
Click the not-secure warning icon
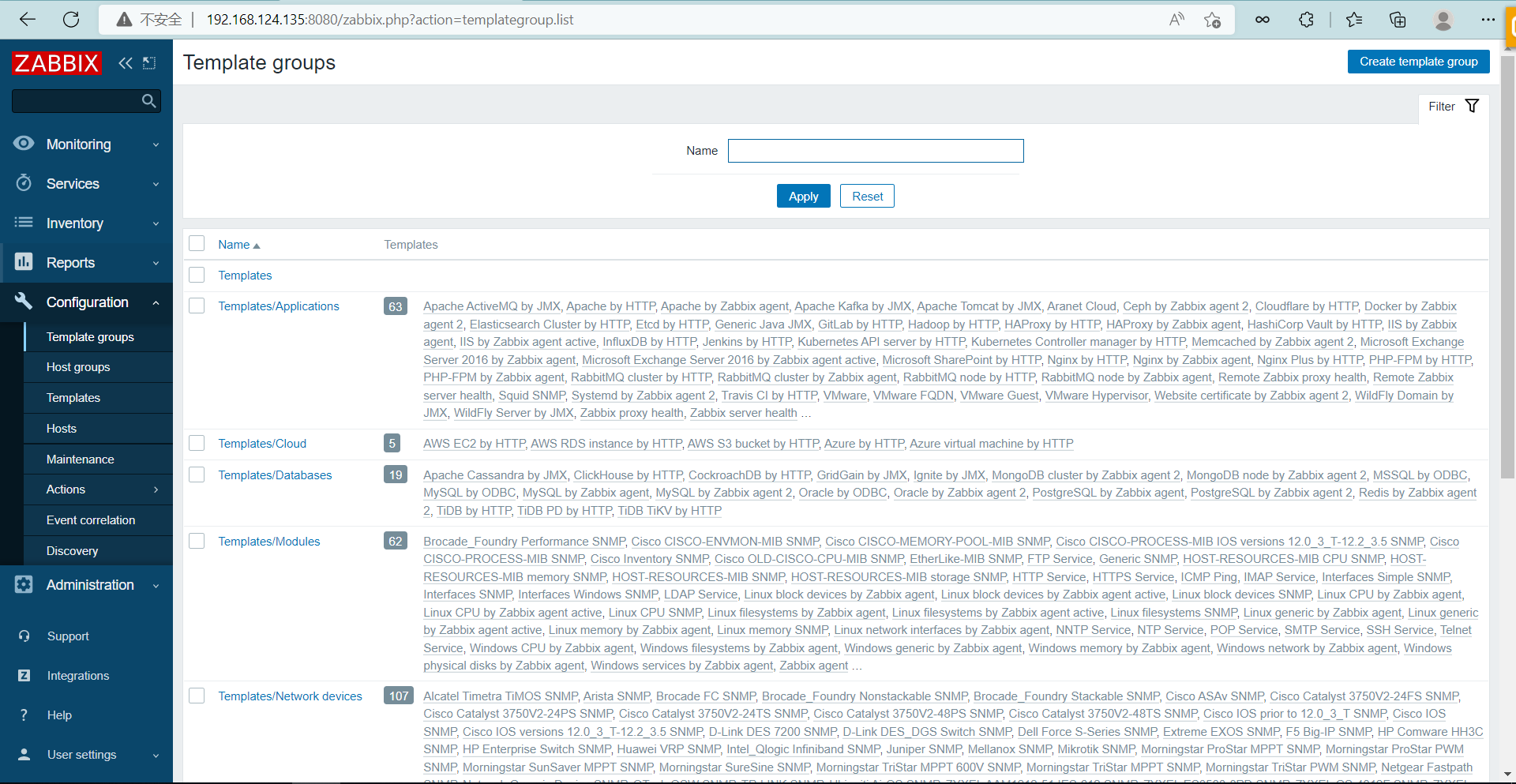pyautogui.click(x=124, y=20)
